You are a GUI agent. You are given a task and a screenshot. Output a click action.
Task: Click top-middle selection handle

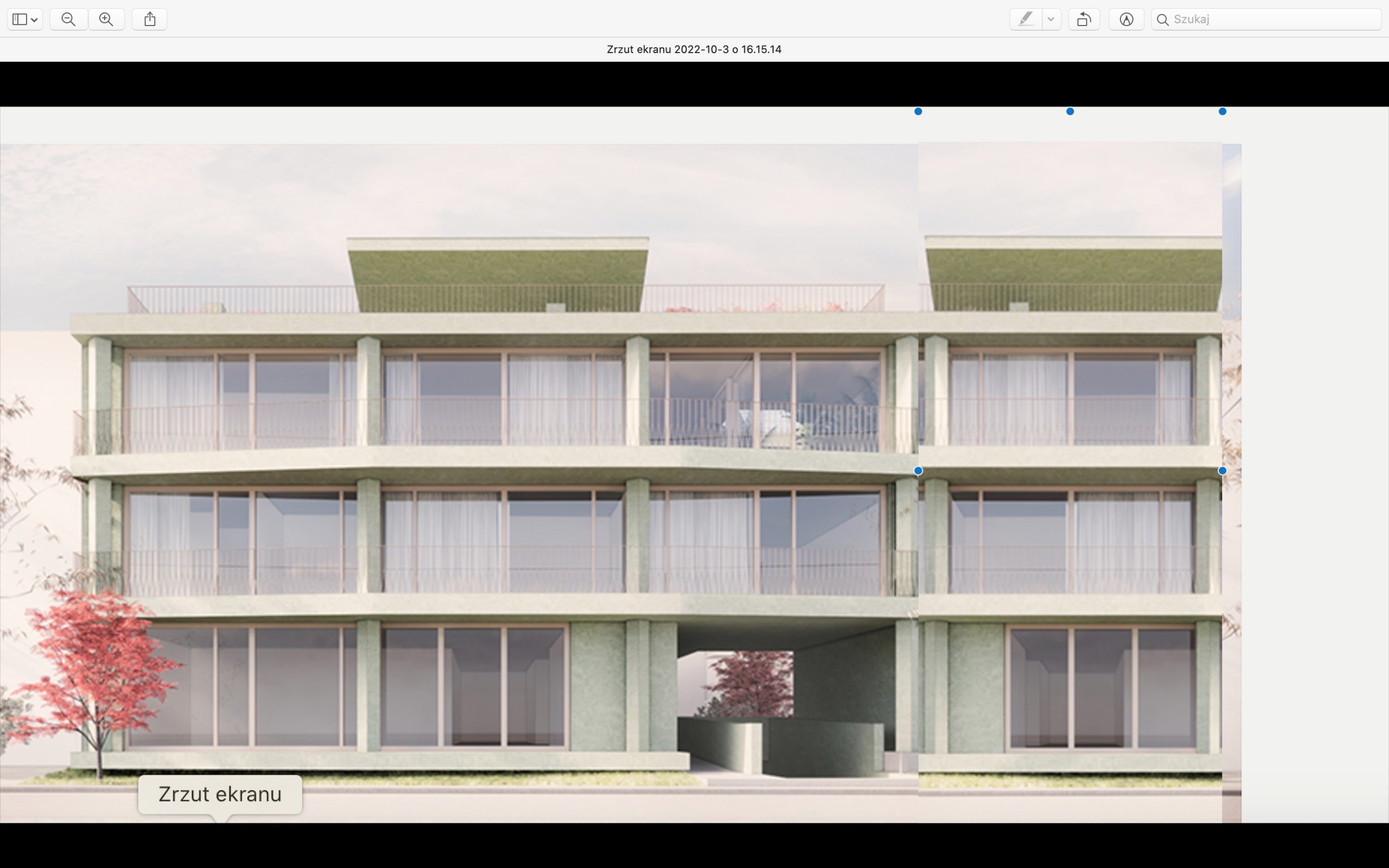[1070, 111]
